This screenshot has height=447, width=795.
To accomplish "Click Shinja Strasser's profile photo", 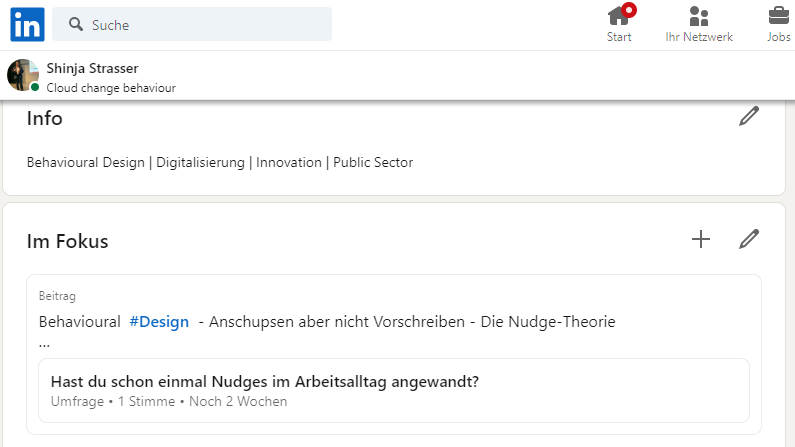I will coord(23,75).
